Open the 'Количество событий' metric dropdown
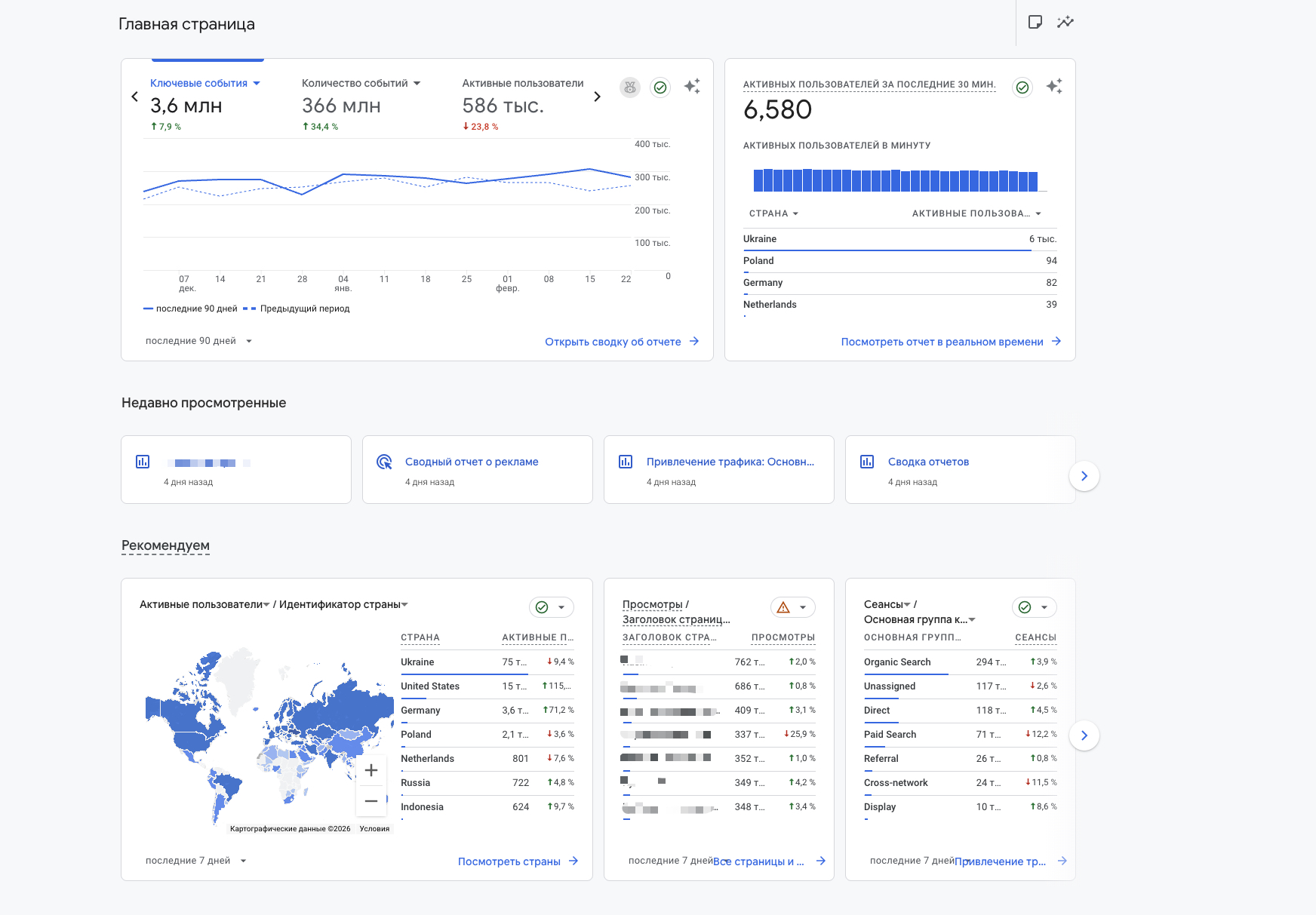1316x915 pixels. [x=361, y=83]
